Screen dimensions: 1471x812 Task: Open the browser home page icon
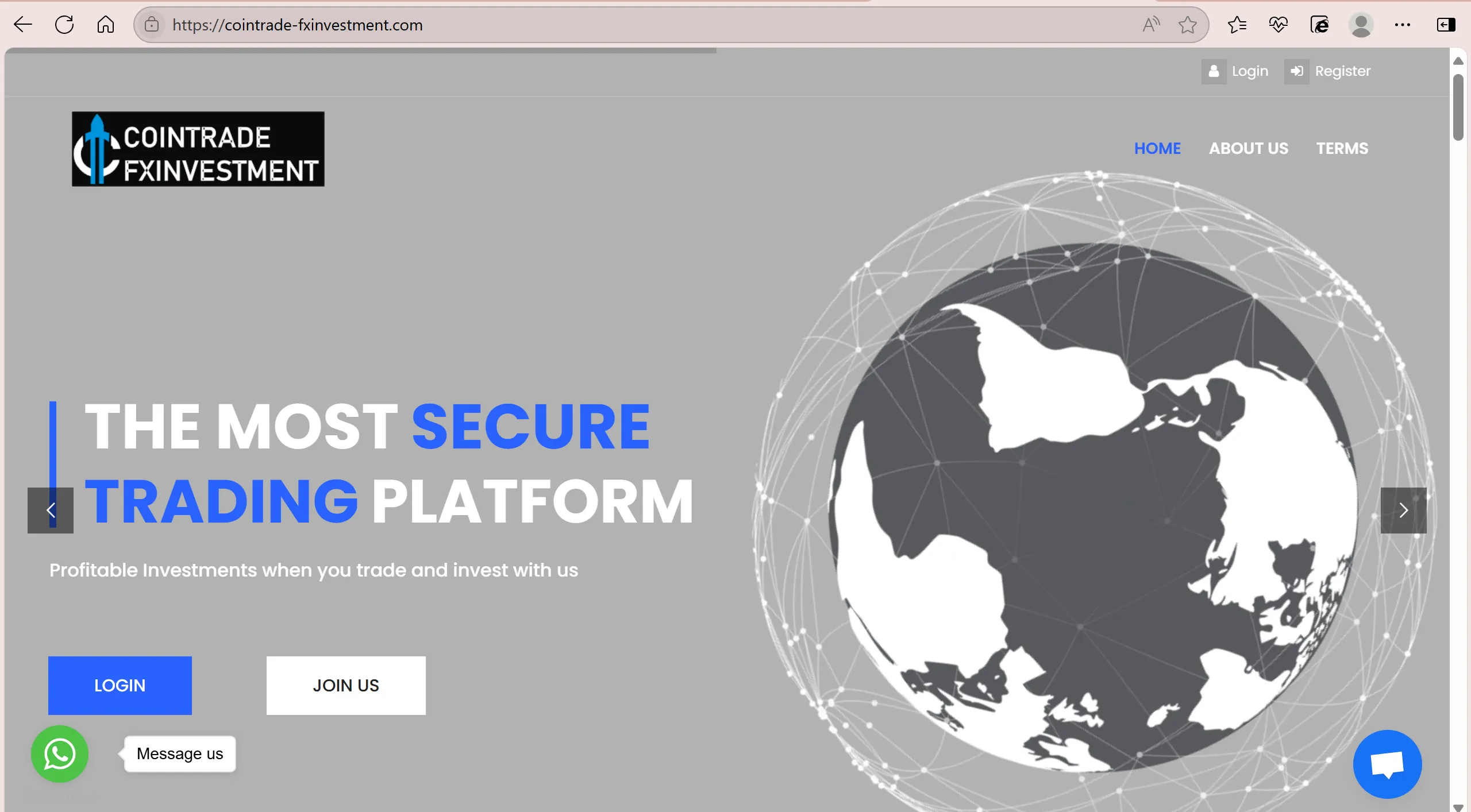click(x=106, y=25)
